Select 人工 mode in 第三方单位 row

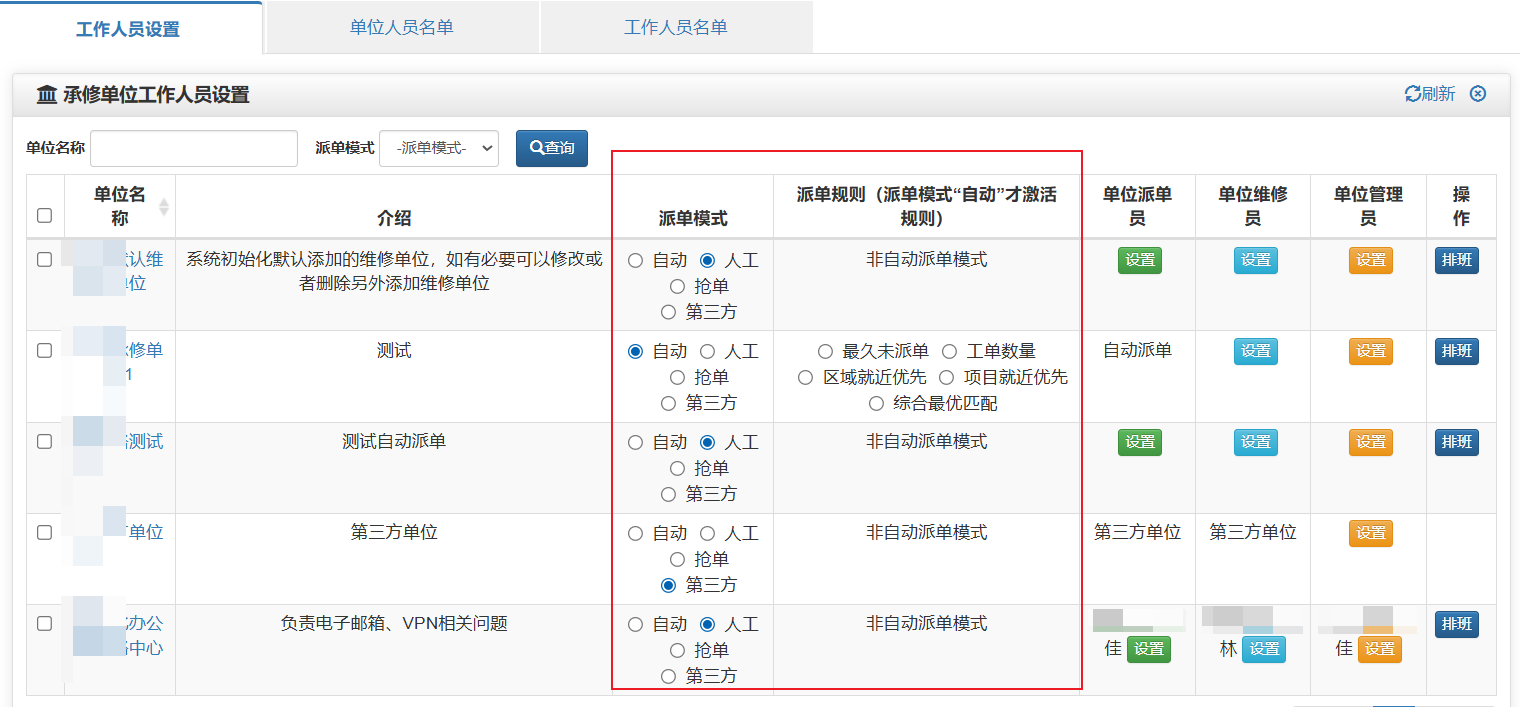pos(708,533)
